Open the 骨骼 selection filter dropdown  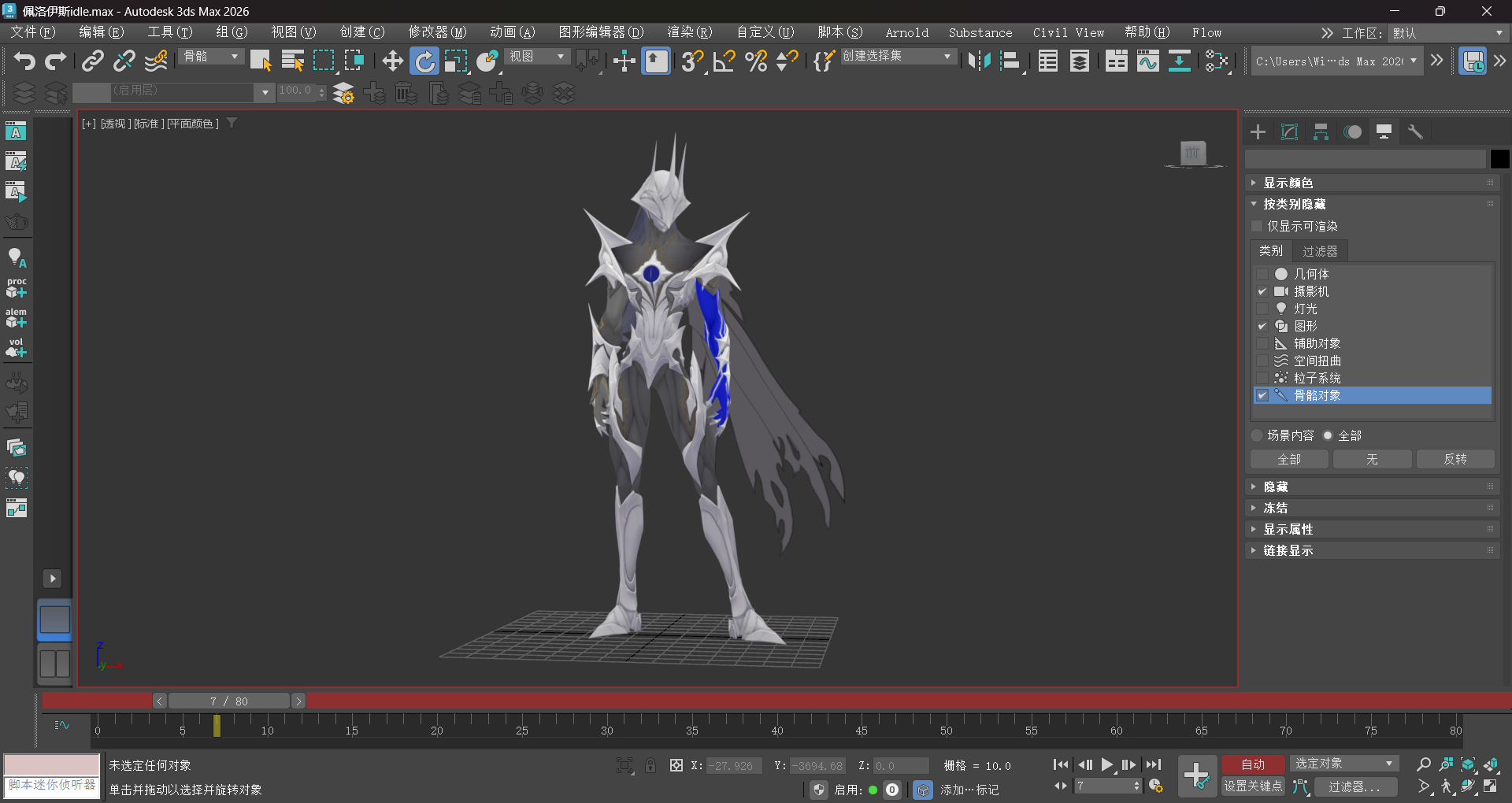(x=211, y=57)
